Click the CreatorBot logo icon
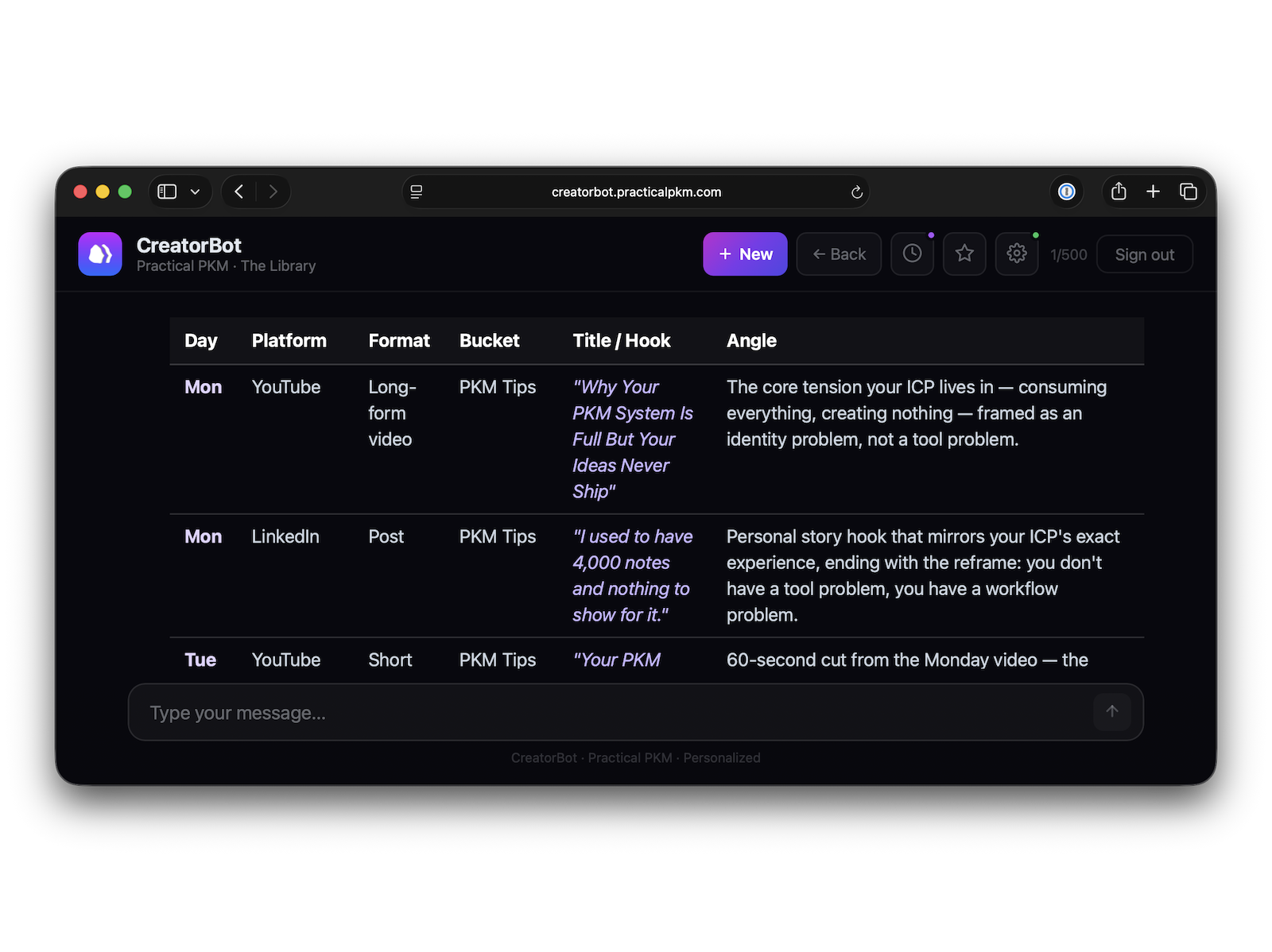Image resolution: width=1272 pixels, height=952 pixels. coord(100,254)
